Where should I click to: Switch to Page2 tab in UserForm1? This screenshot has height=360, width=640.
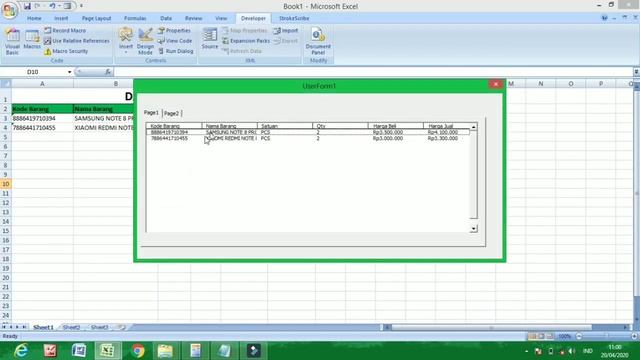pos(171,113)
